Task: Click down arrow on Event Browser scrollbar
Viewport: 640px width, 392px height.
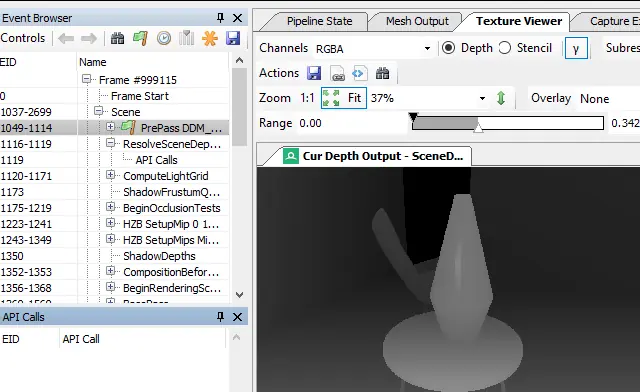Action: (x=240, y=294)
